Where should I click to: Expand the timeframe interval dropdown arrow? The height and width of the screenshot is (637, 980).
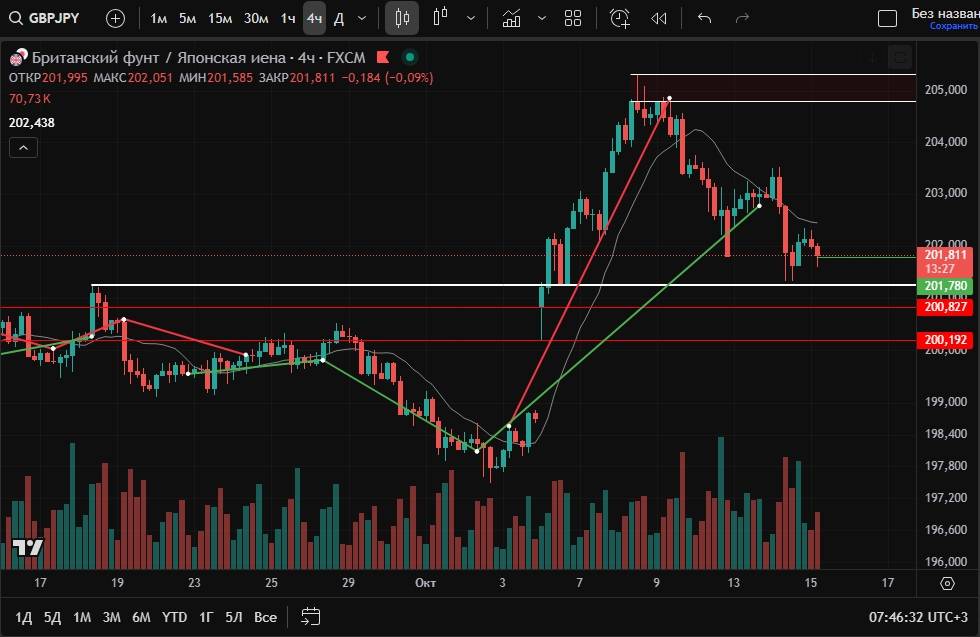[x=362, y=18]
